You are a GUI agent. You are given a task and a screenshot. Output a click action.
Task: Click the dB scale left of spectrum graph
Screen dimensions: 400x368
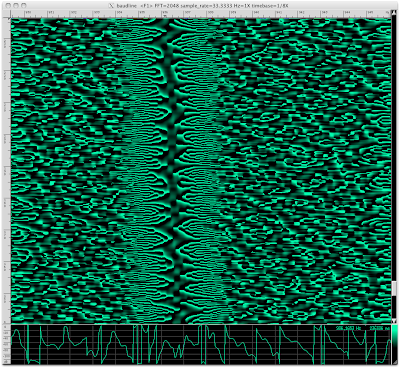7,344
